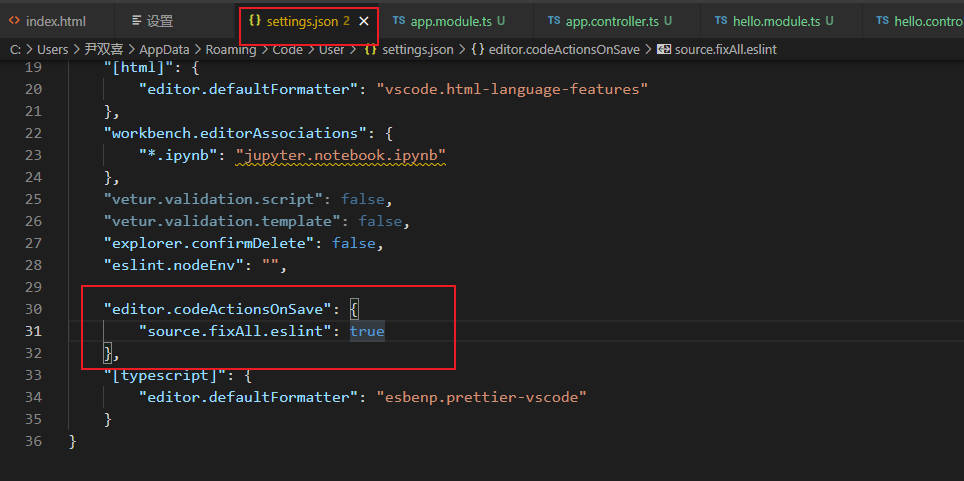Open the User breadcrumb dropdown
This screenshot has height=481, width=964.
point(331,49)
